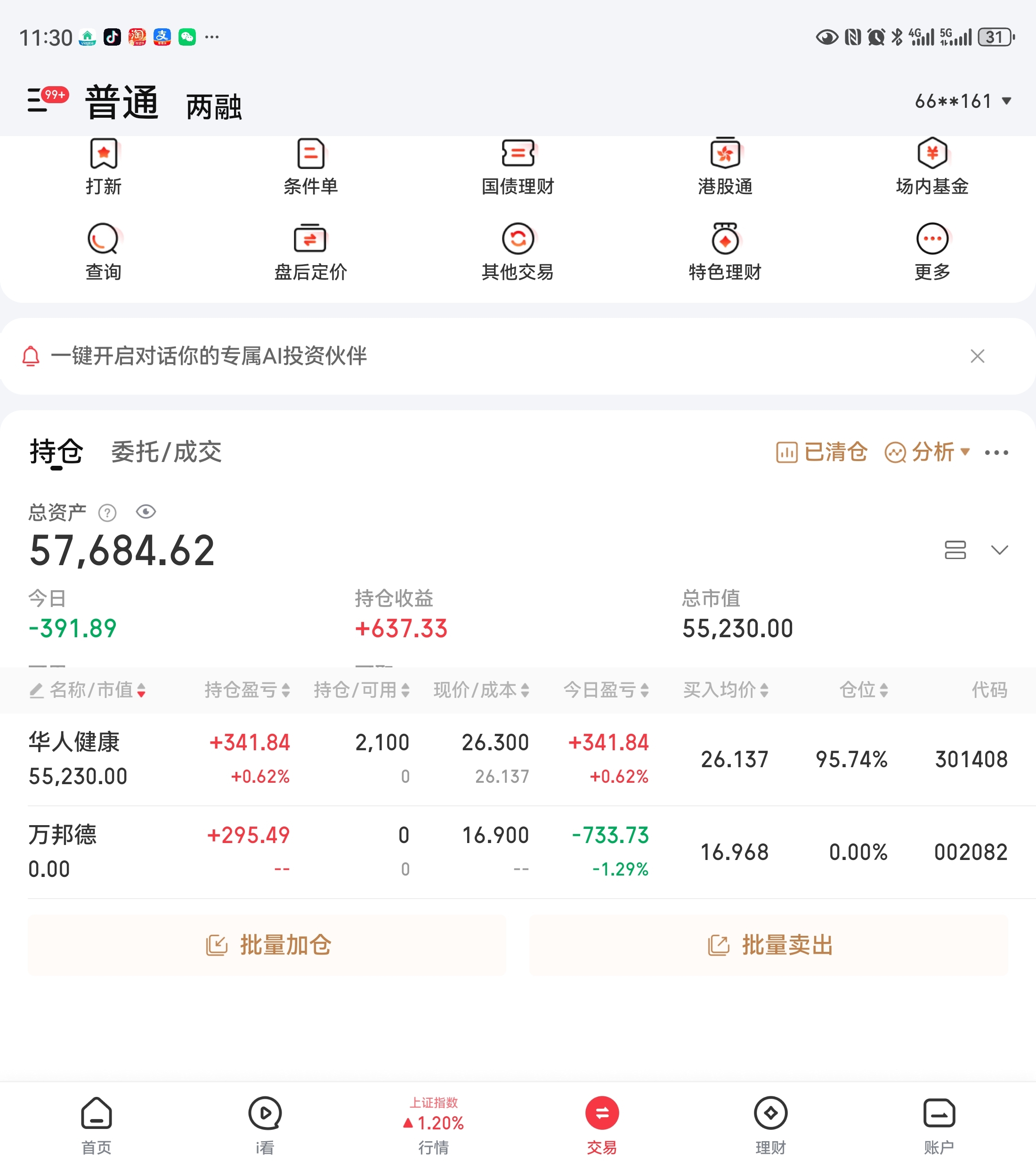Dismiss the AI investment partner banner
The image size is (1036, 1168).
pyautogui.click(x=977, y=356)
